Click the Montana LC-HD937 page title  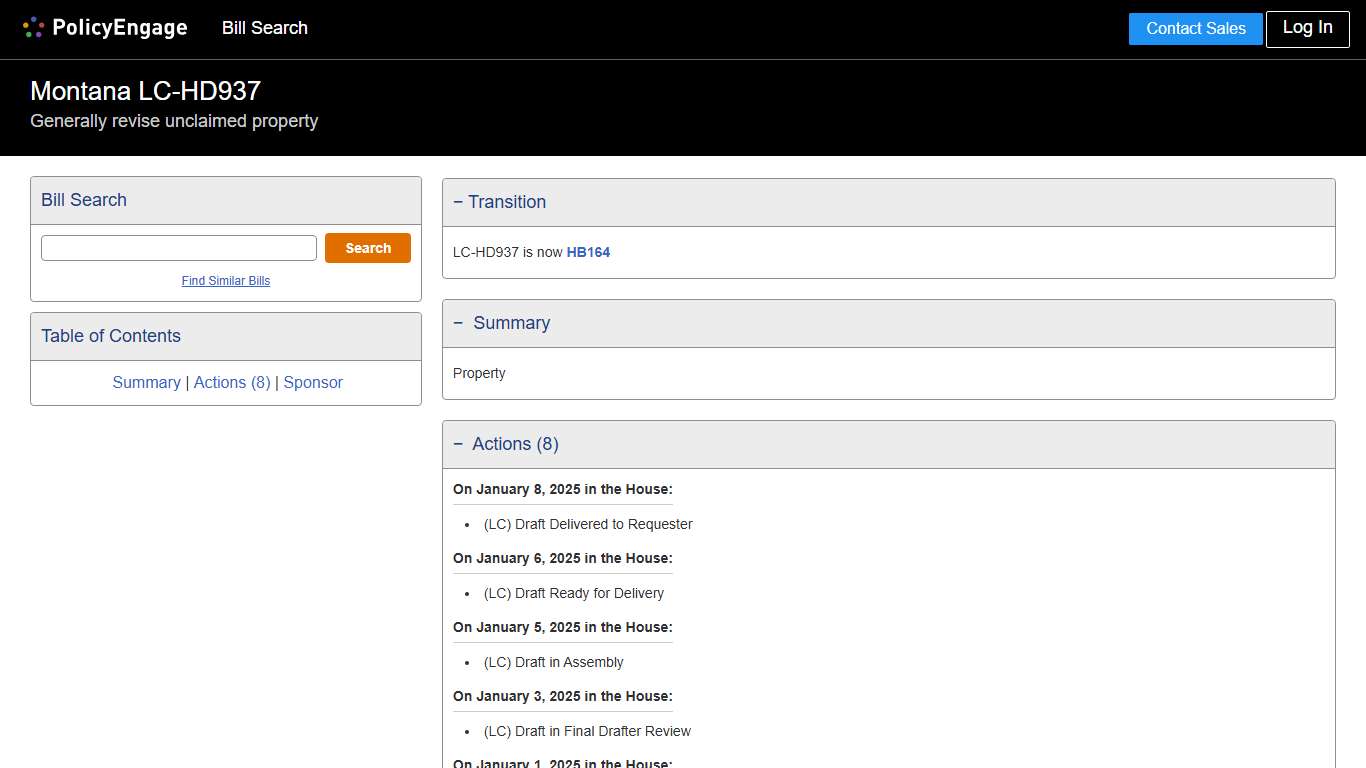pyautogui.click(x=146, y=91)
